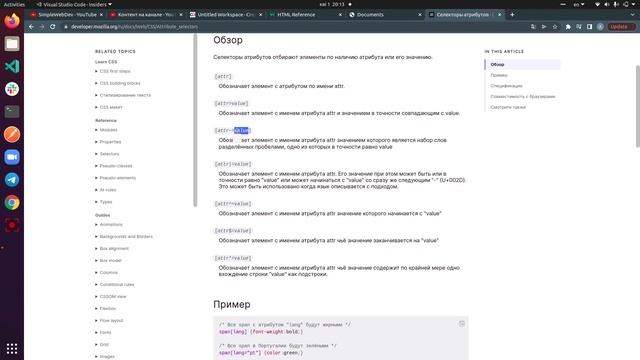The image size is (640, 360).
Task: Reload the page with the refresh icon
Action: [x=53, y=27]
